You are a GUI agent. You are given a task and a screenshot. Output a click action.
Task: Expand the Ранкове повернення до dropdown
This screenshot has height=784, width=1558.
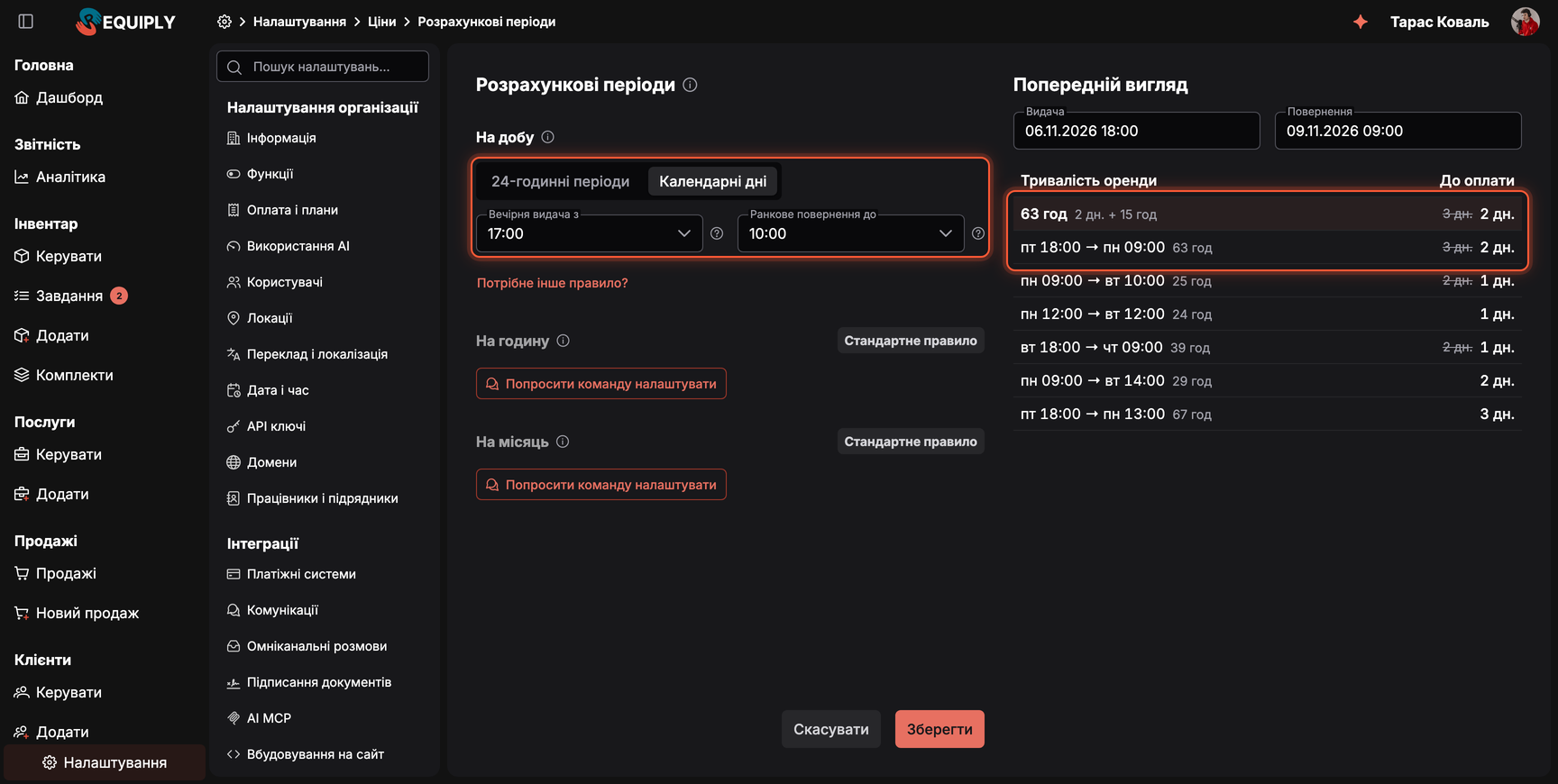pos(850,233)
